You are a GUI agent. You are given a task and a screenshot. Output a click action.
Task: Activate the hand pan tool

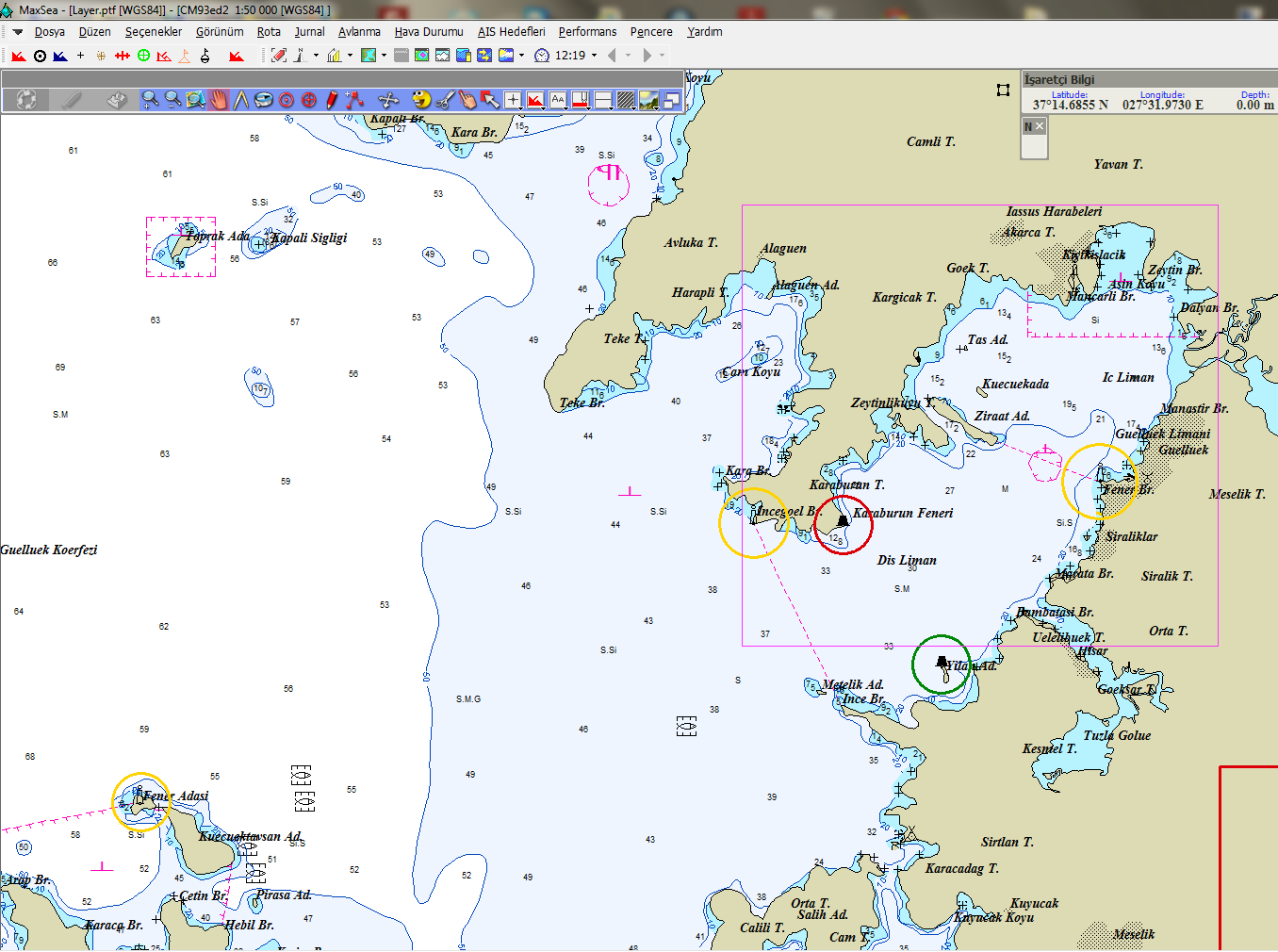219,99
